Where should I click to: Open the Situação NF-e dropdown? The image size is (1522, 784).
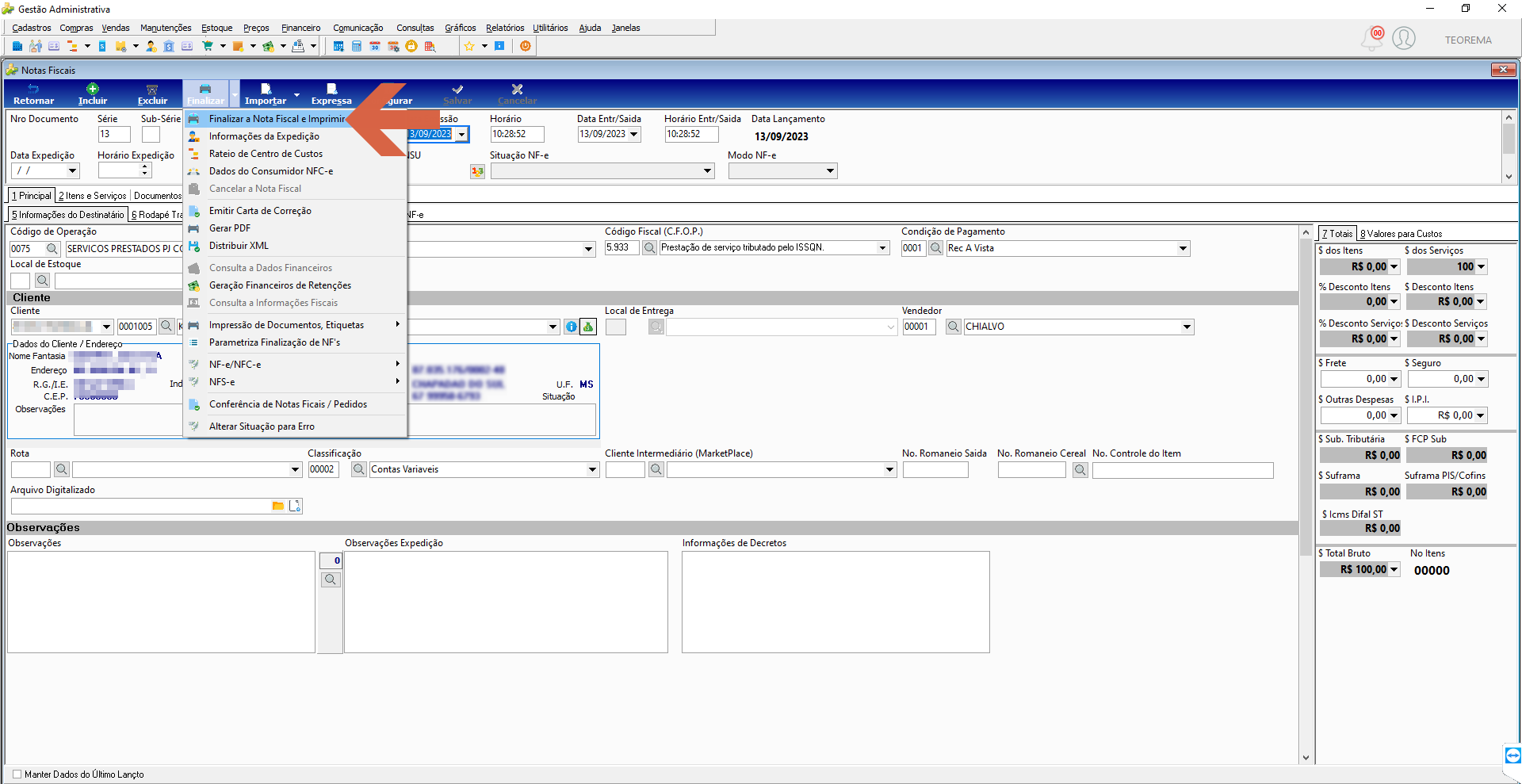[707, 171]
